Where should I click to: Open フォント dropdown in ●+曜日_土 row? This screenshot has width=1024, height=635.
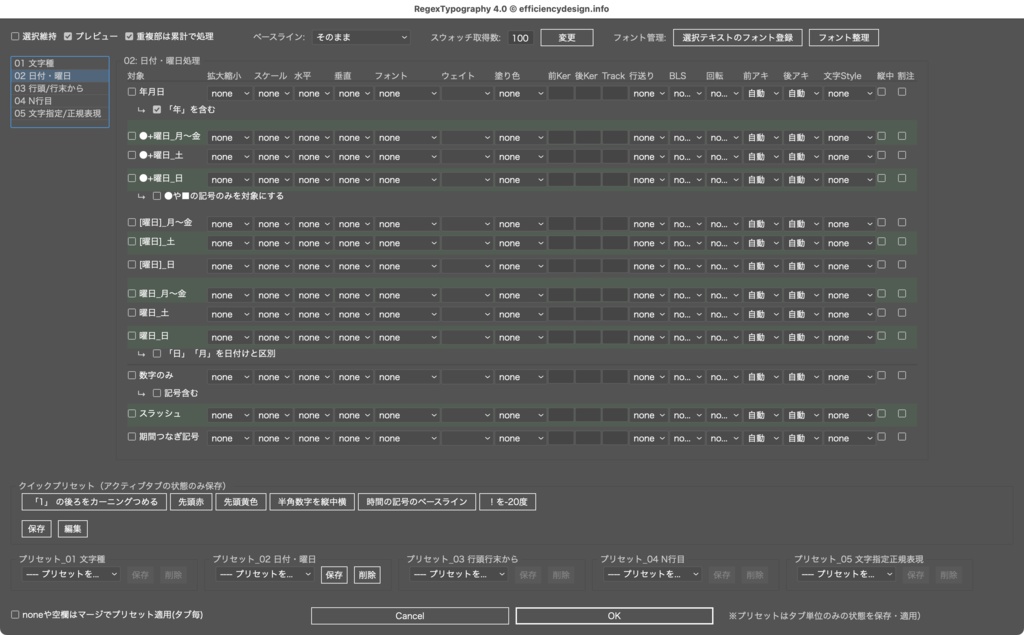pyautogui.click(x=406, y=157)
